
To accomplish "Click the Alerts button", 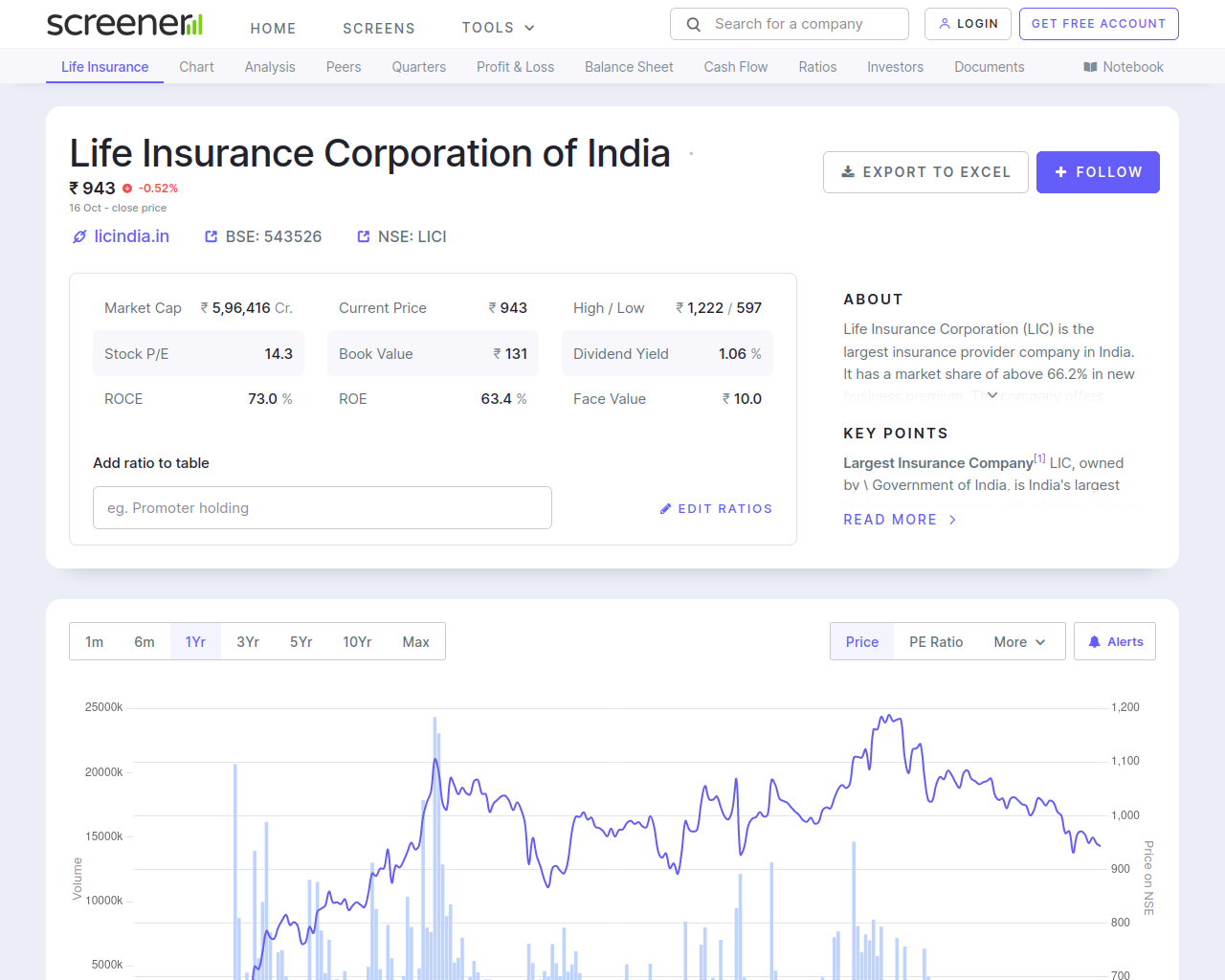I will 1115,642.
